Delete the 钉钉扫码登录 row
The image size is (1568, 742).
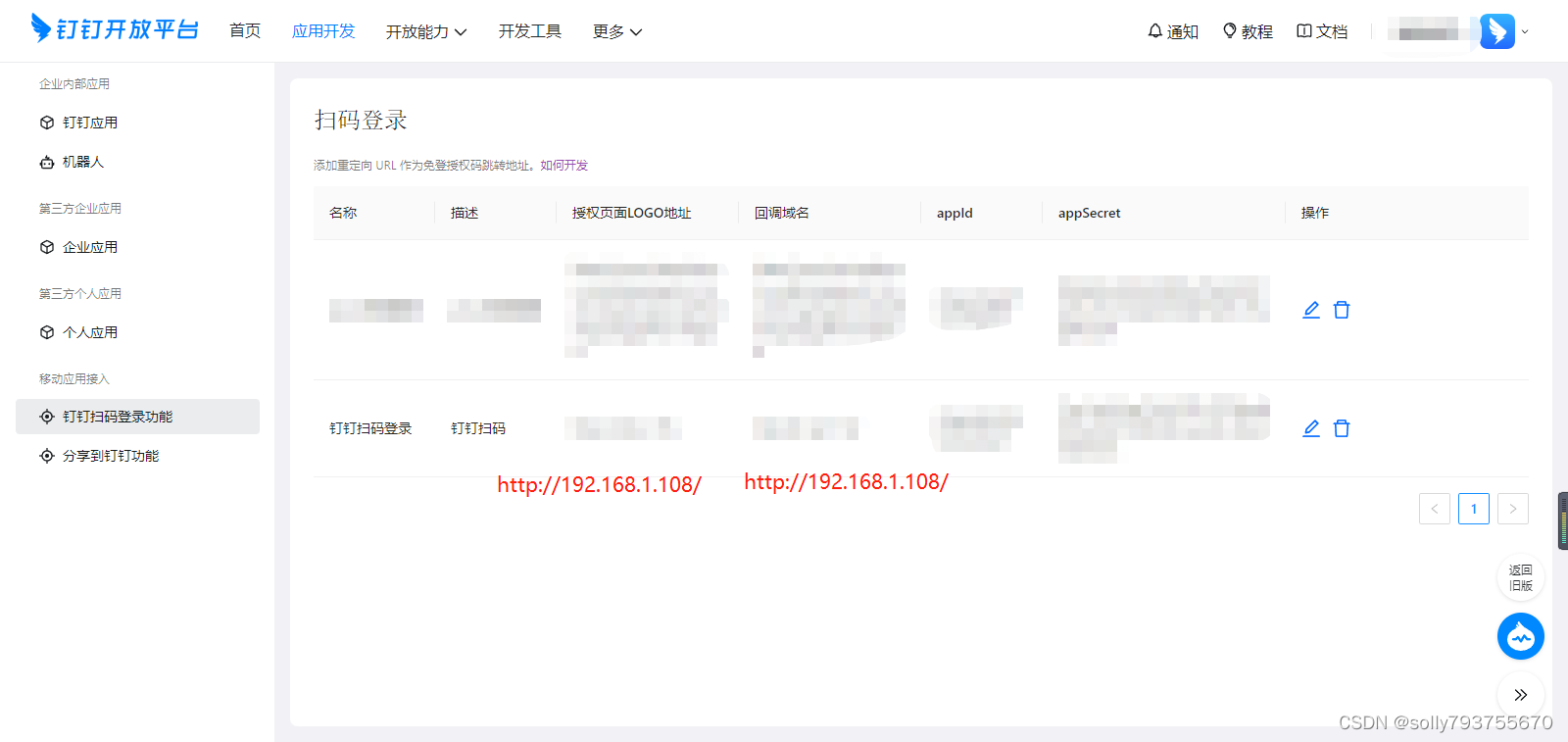[x=1342, y=428]
